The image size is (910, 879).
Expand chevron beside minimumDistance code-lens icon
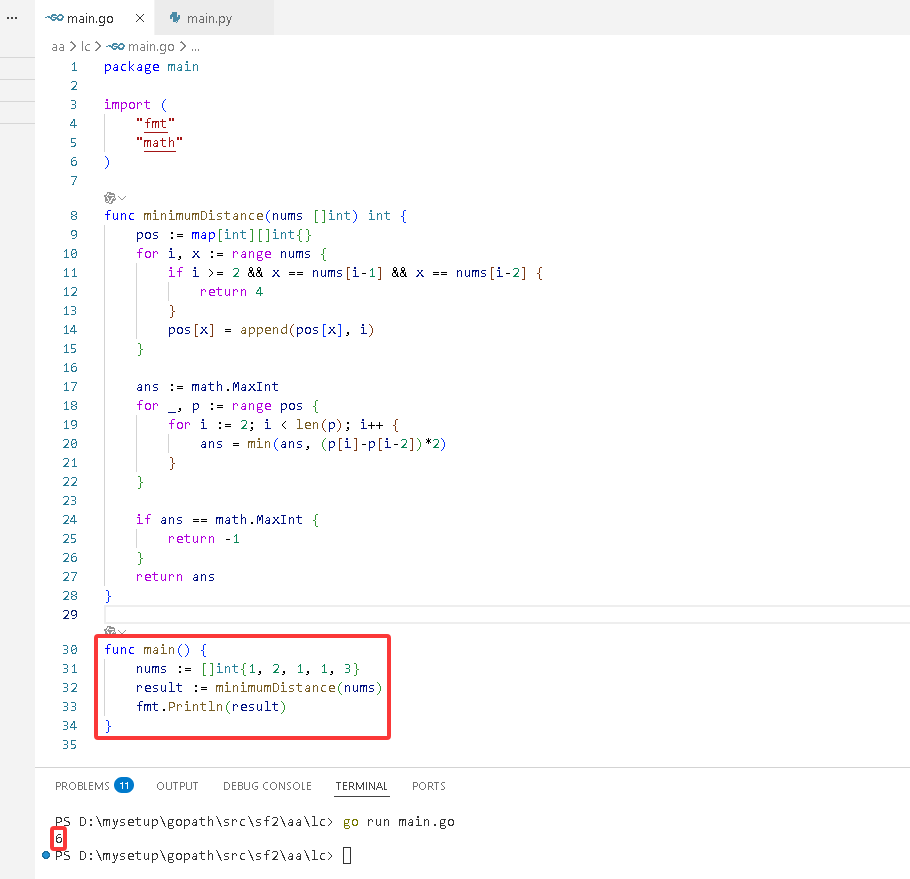[x=122, y=198]
